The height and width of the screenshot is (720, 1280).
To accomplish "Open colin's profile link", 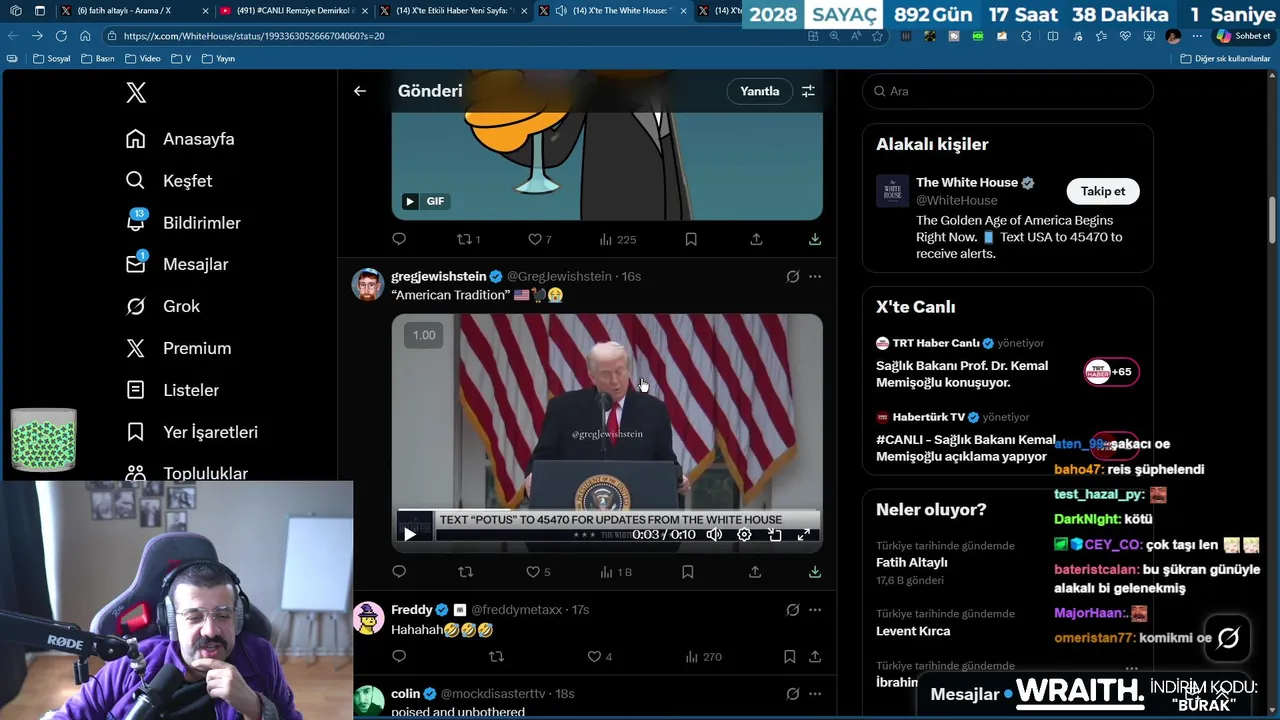I will [406, 694].
